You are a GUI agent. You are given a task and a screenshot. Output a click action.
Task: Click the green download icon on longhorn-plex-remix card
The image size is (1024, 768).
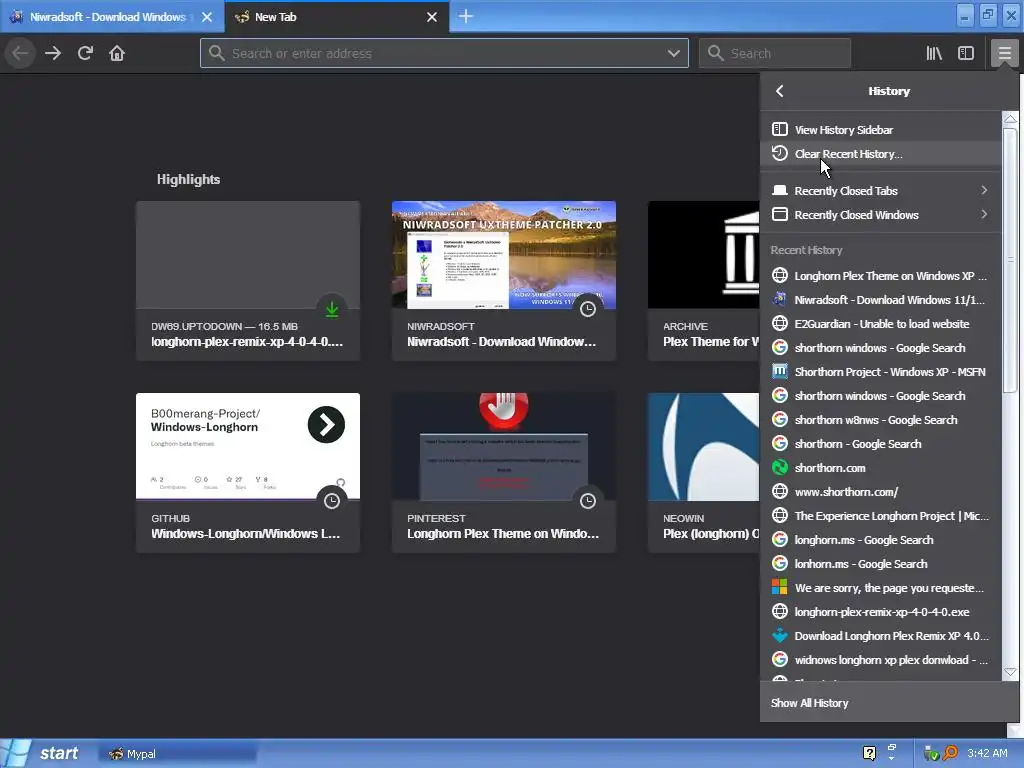pyautogui.click(x=332, y=309)
